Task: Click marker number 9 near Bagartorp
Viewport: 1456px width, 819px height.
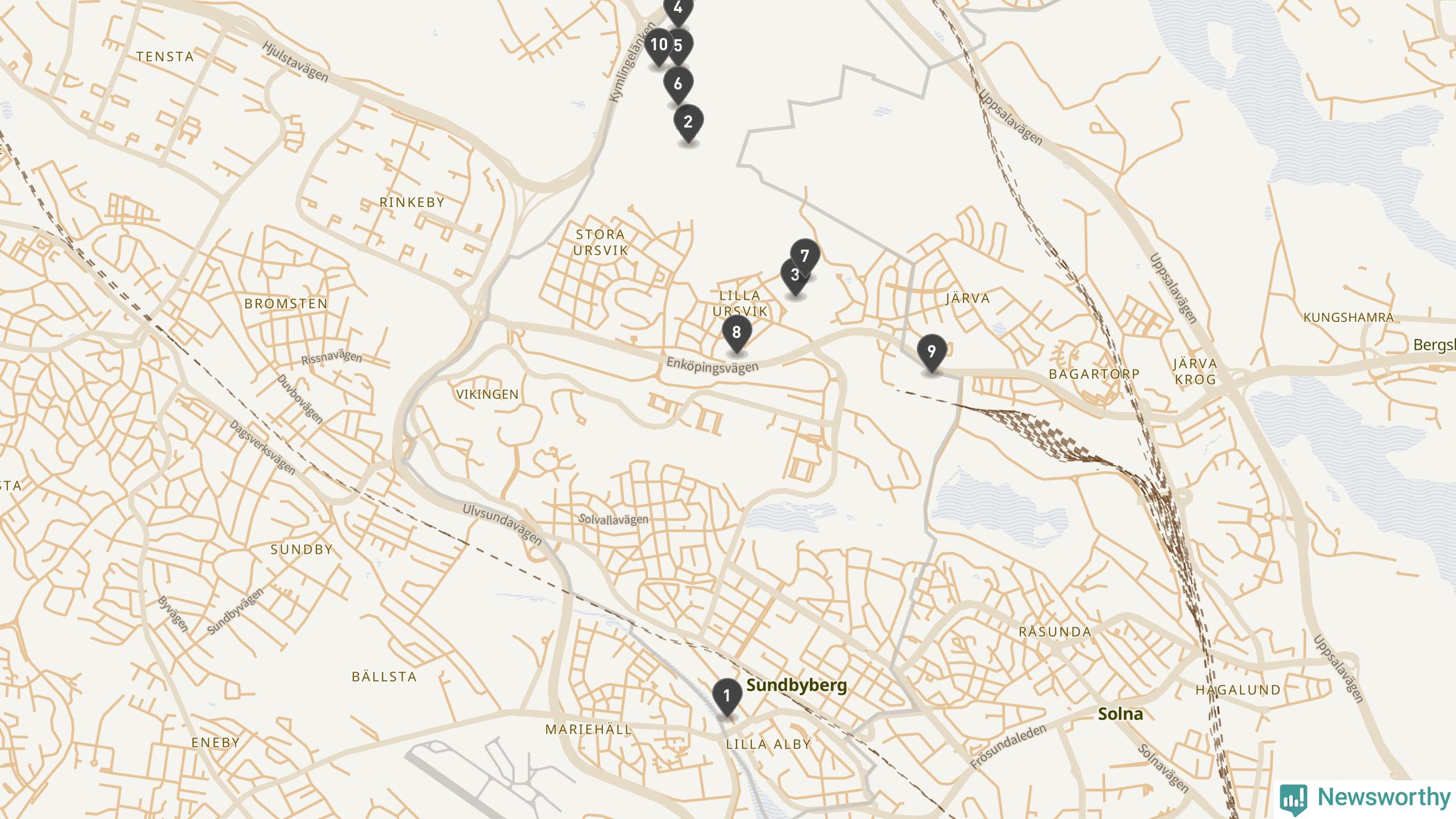Action: click(x=932, y=352)
